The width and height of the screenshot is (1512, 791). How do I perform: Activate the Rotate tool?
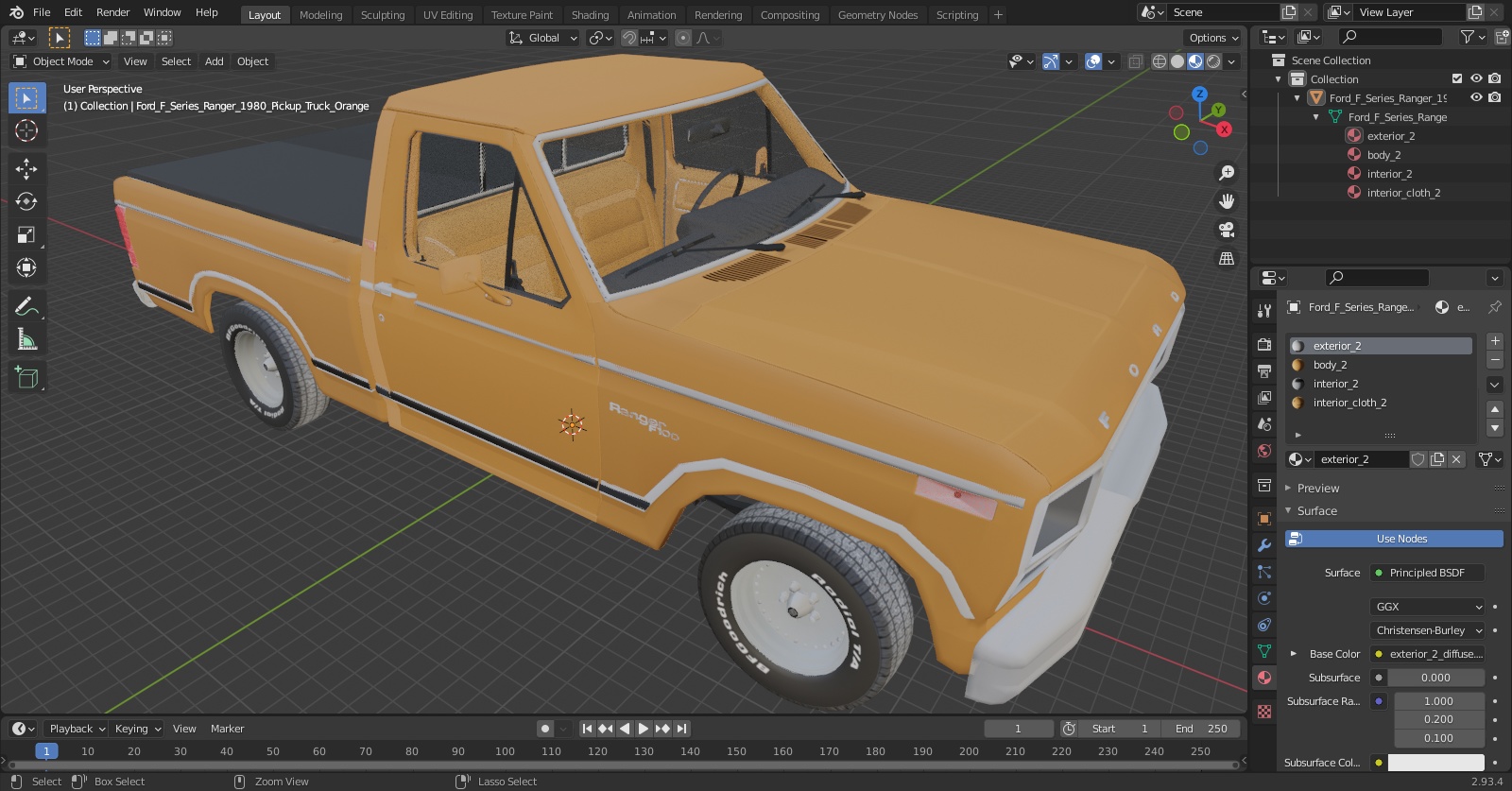(26, 201)
